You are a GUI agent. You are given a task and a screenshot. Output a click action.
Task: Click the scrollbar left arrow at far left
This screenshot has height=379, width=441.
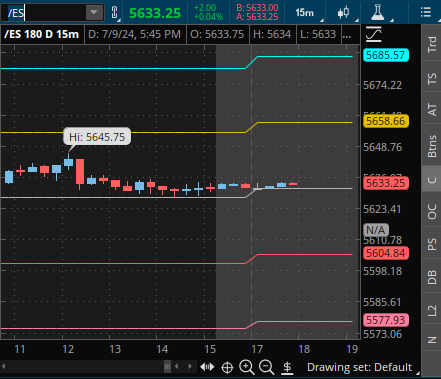(x=3, y=367)
